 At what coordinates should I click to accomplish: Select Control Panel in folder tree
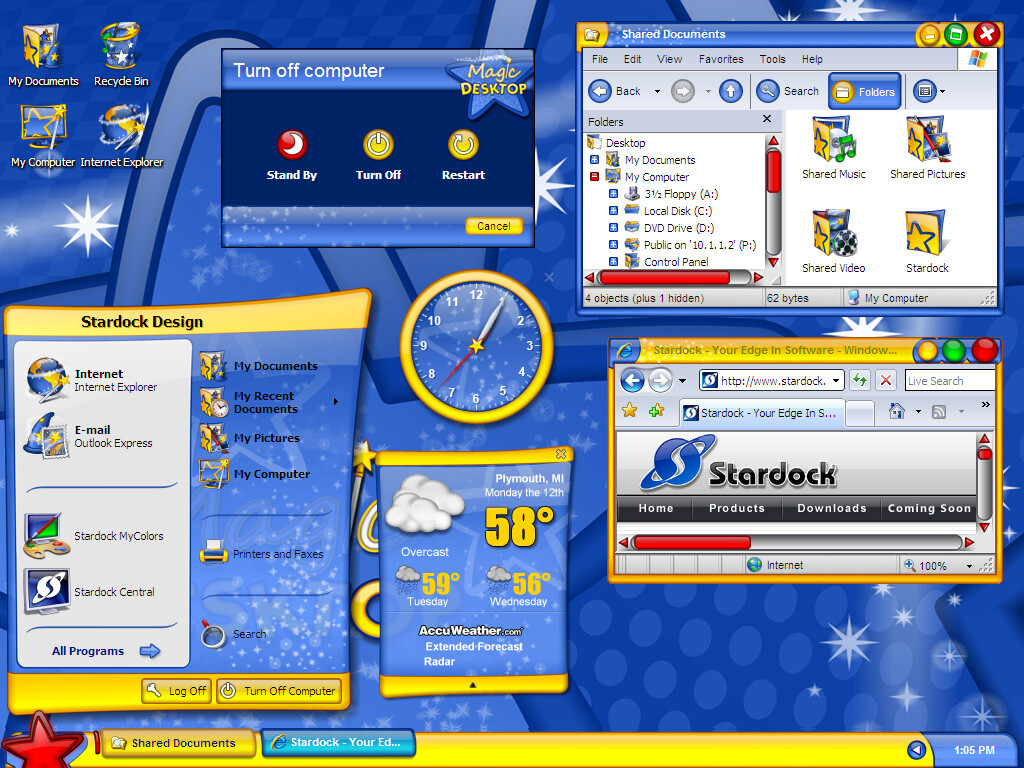(676, 262)
